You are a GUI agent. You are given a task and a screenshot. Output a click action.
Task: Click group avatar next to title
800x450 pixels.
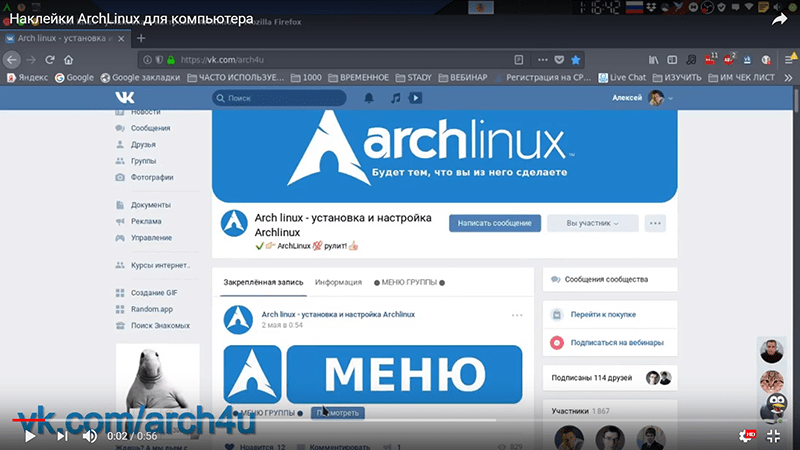[x=234, y=223]
